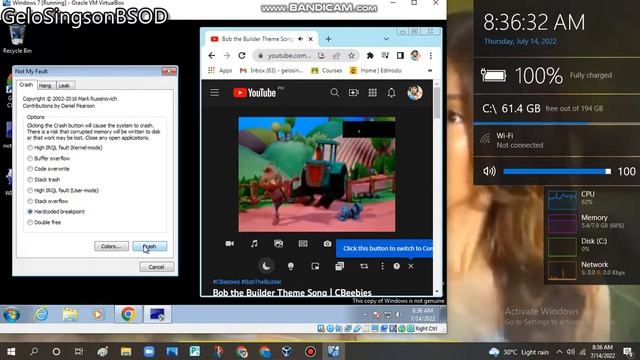Open the help question-mark icon below video
640x360 pixels.
[396, 266]
